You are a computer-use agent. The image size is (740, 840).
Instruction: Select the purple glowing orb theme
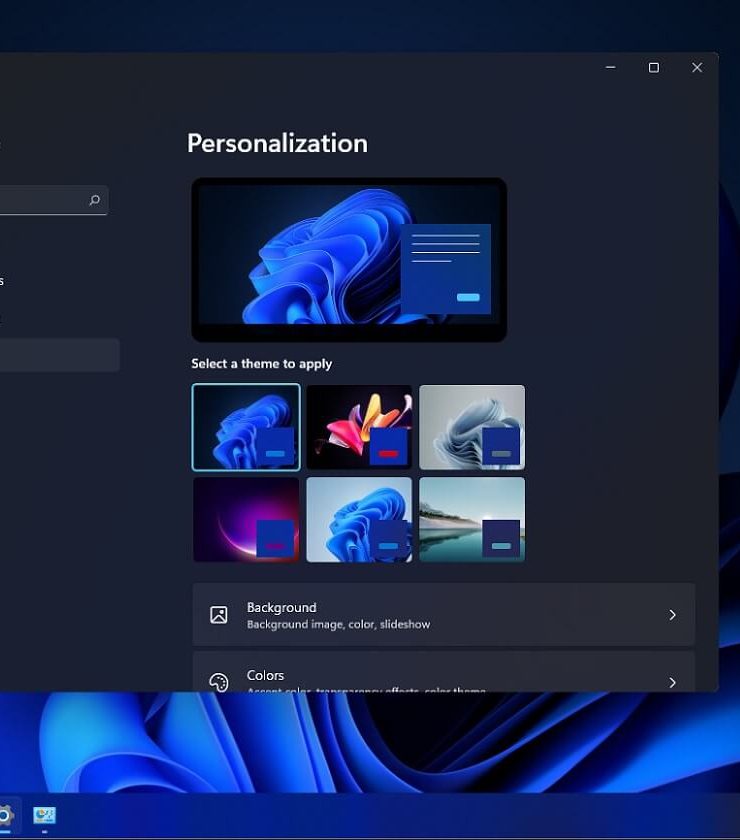[246, 520]
